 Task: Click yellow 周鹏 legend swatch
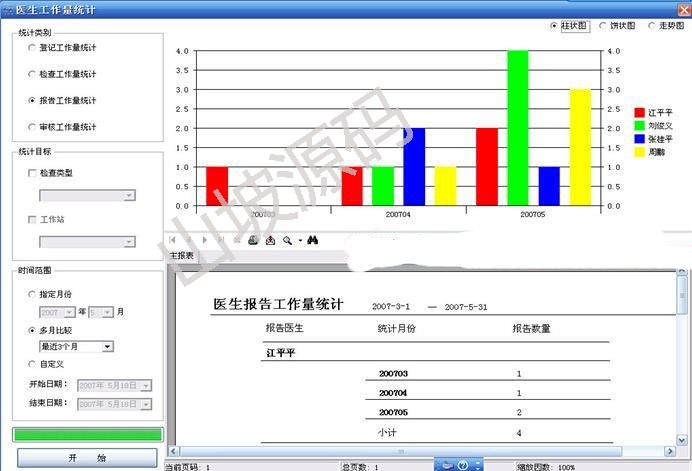coord(639,152)
